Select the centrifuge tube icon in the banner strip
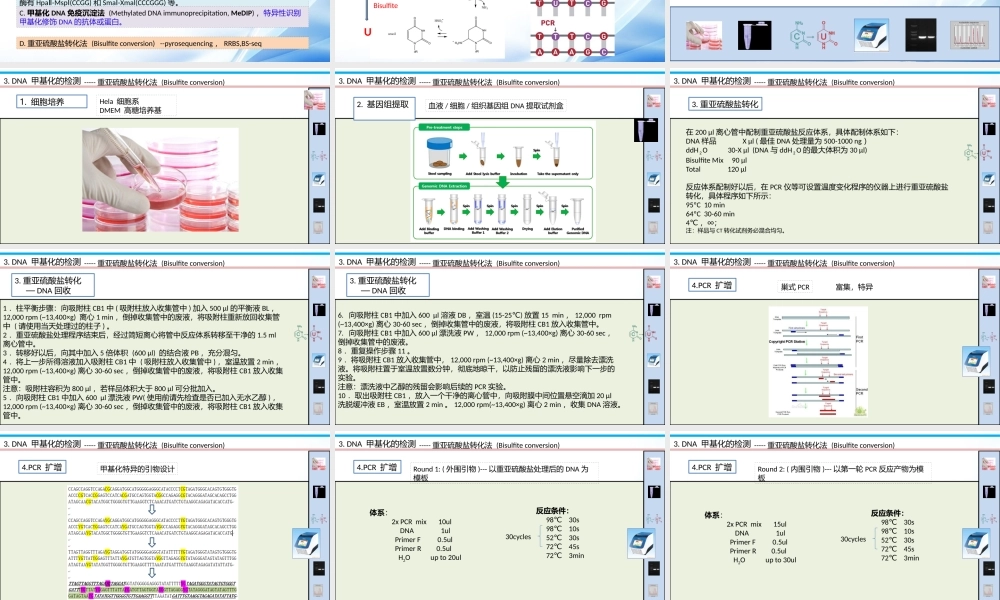This screenshot has width=1000, height=600. (x=754, y=35)
